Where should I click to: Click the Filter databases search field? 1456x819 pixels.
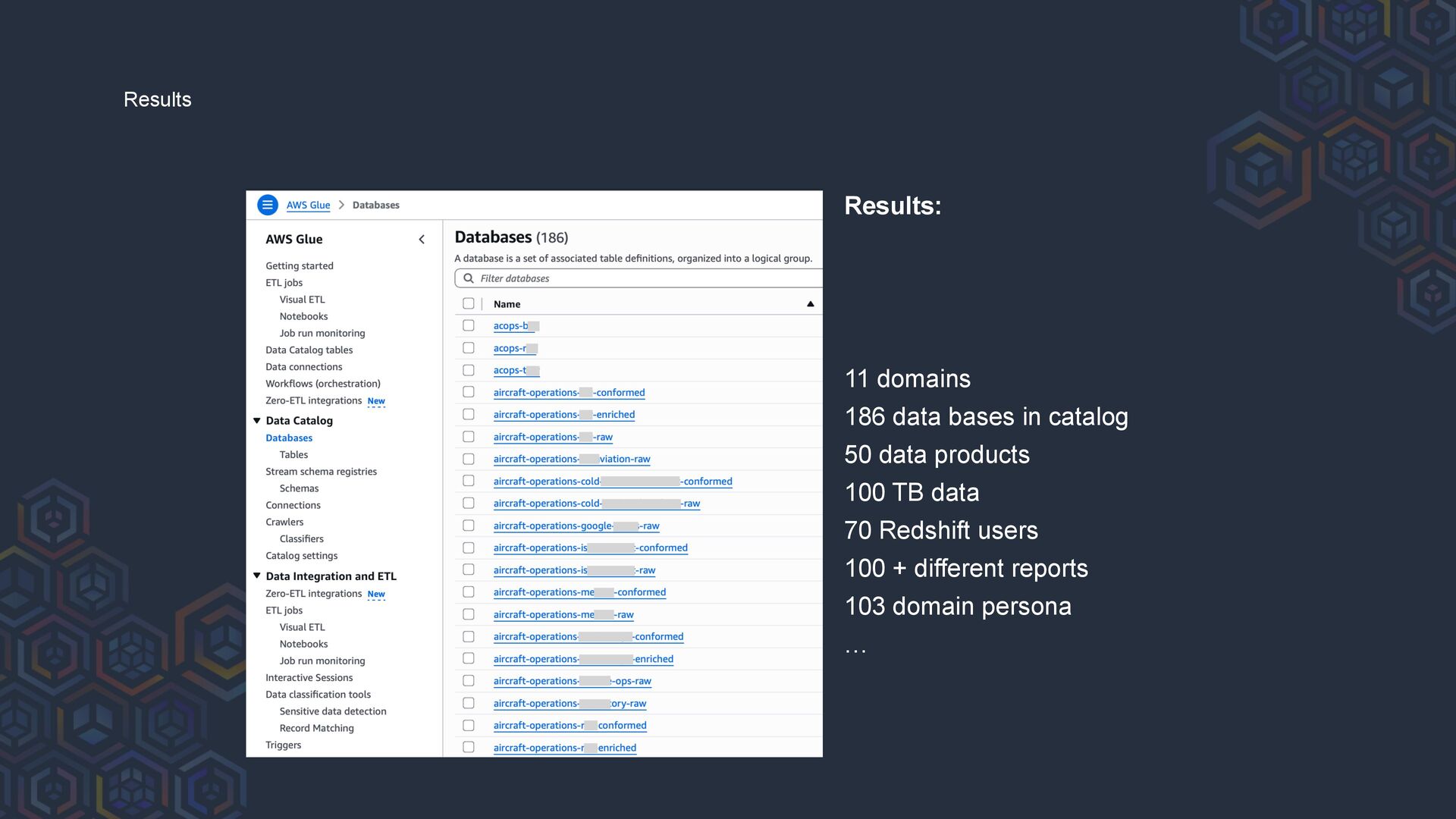click(x=645, y=278)
